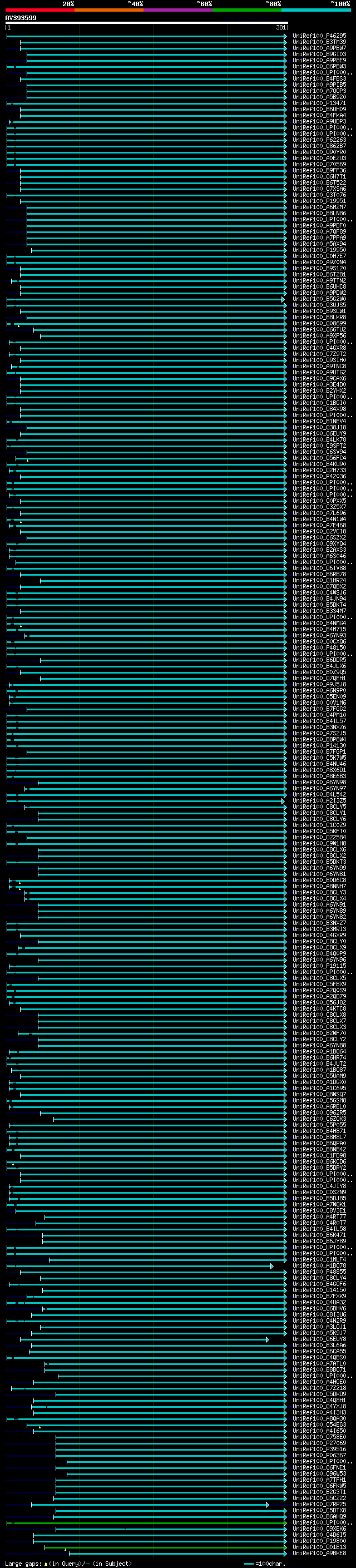
Task: Select UniRef100_A6MZM7 subject label
Action: tap(319, 207)
